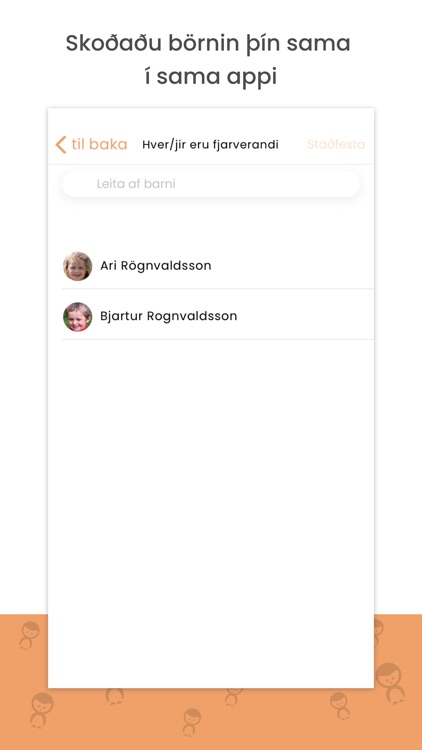The width and height of the screenshot is (422, 750).
Task: Focus the "Leita af barni" search field
Action: 211,184
